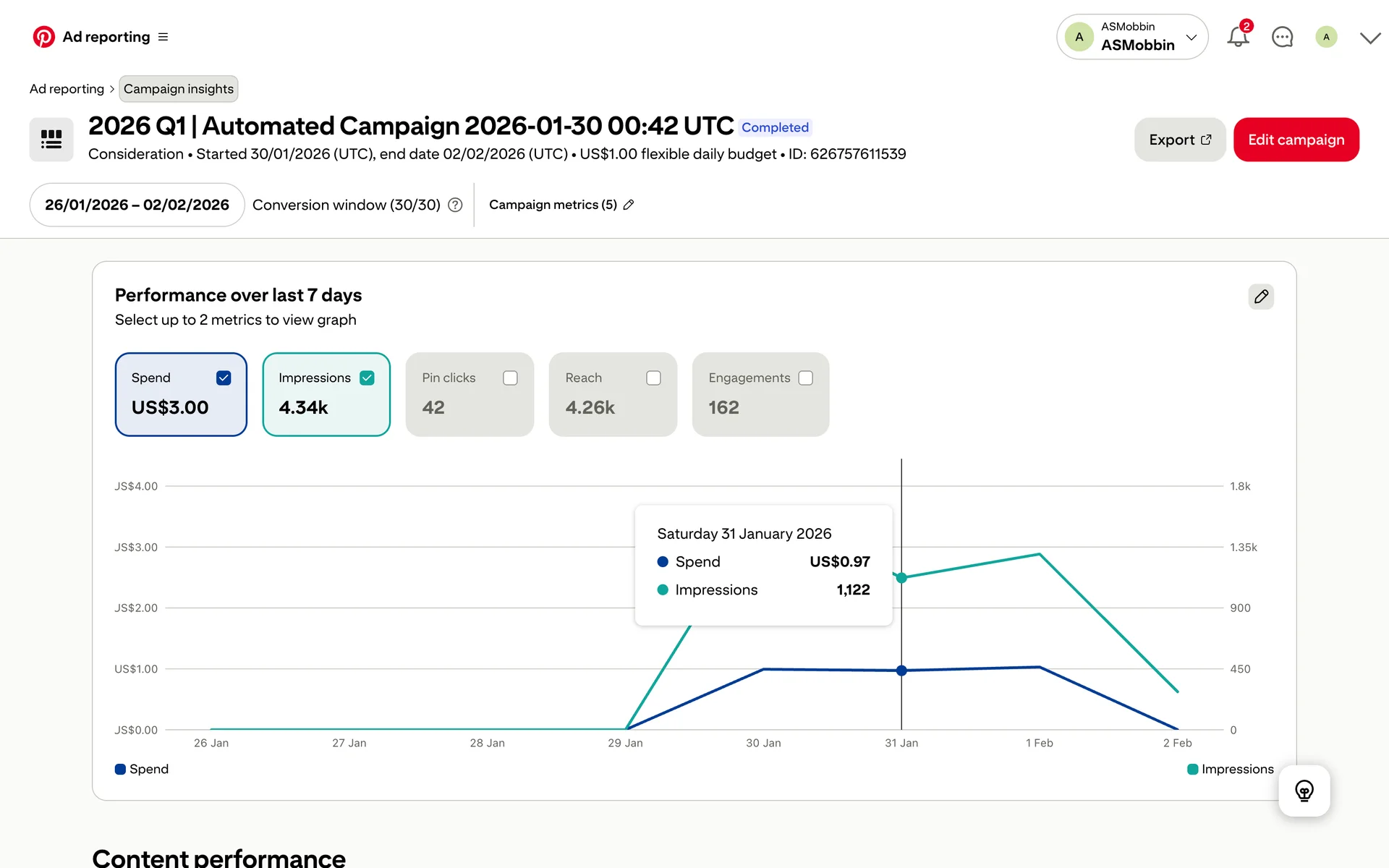Image resolution: width=1389 pixels, height=868 pixels.
Task: Open the messages chat bubble icon
Action: tap(1282, 37)
